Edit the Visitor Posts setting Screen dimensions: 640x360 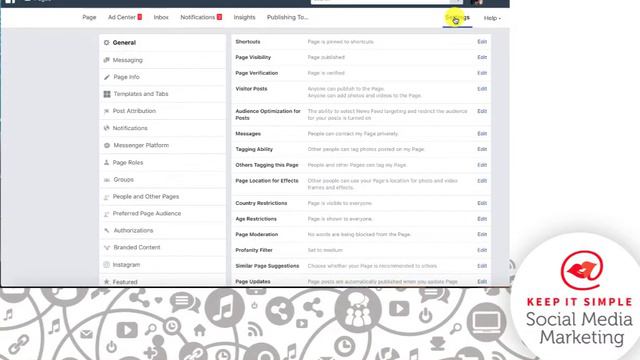point(482,89)
